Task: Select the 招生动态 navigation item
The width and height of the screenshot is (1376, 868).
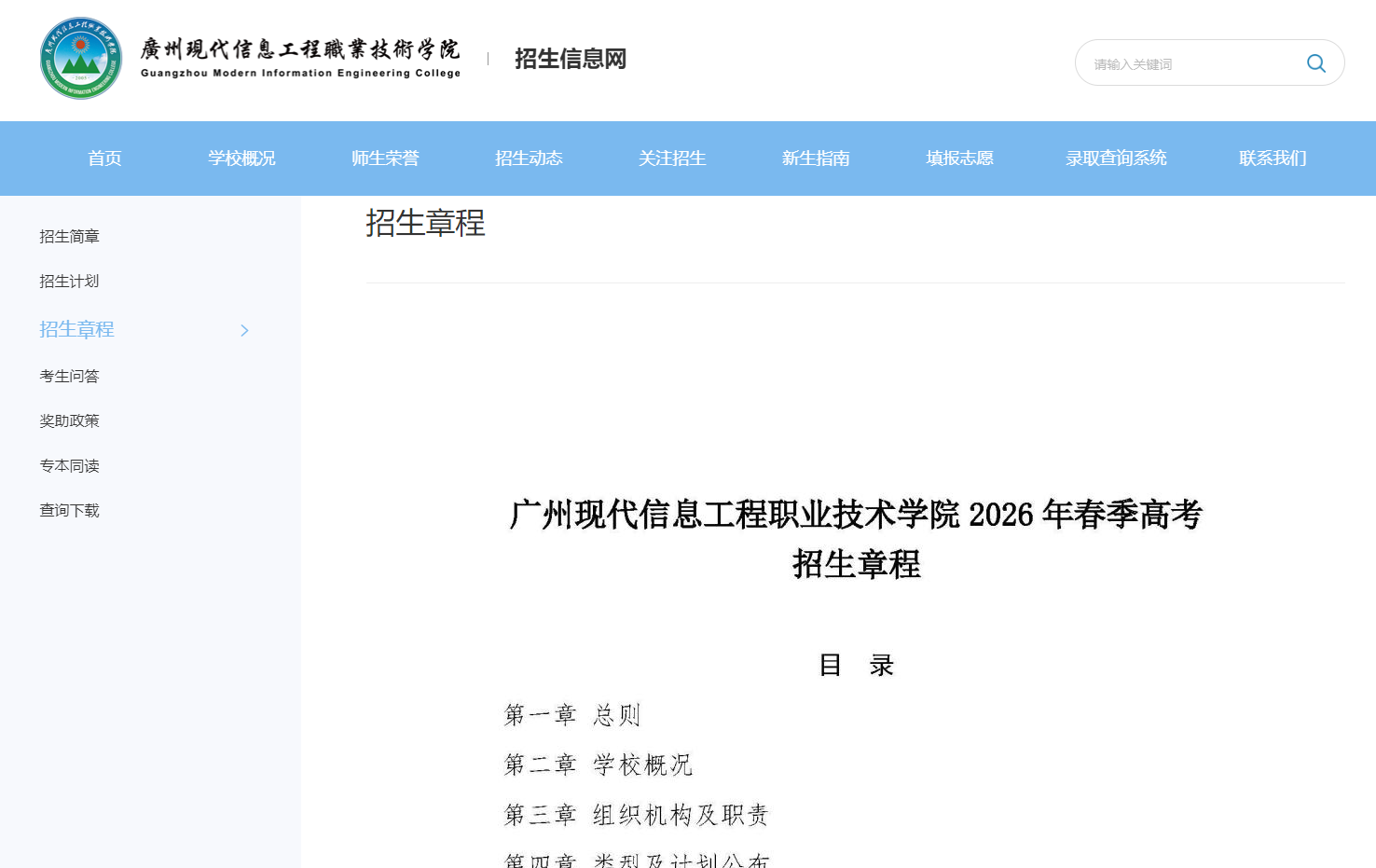Action: click(x=529, y=158)
